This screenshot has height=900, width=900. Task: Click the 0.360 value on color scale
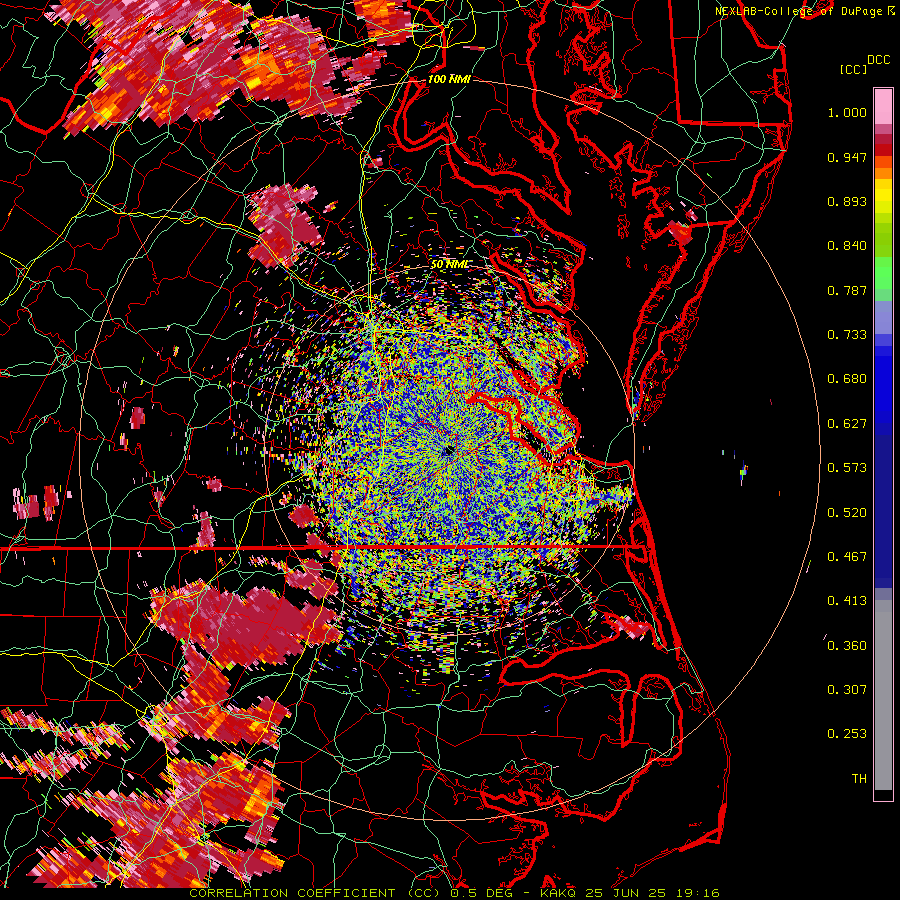[847, 646]
